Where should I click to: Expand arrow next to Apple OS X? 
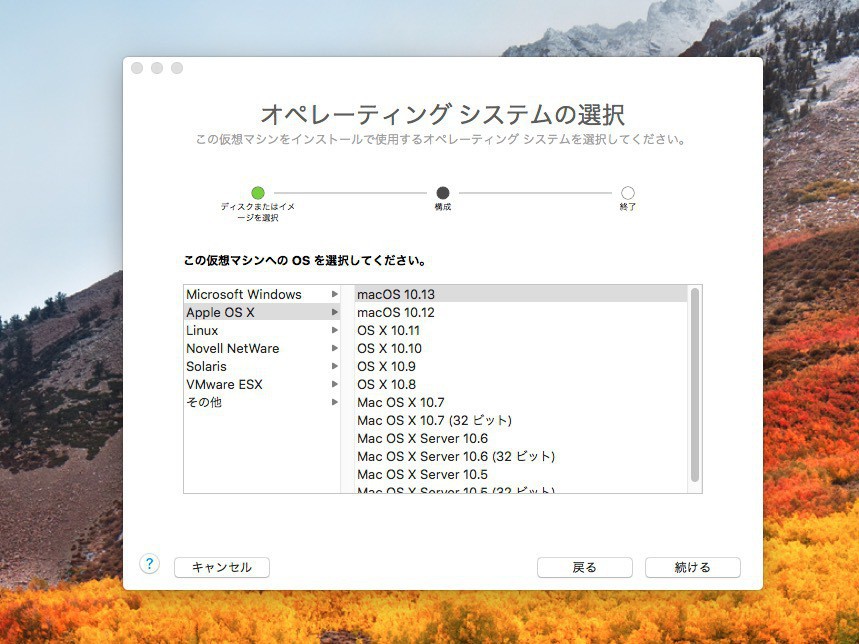[334, 312]
